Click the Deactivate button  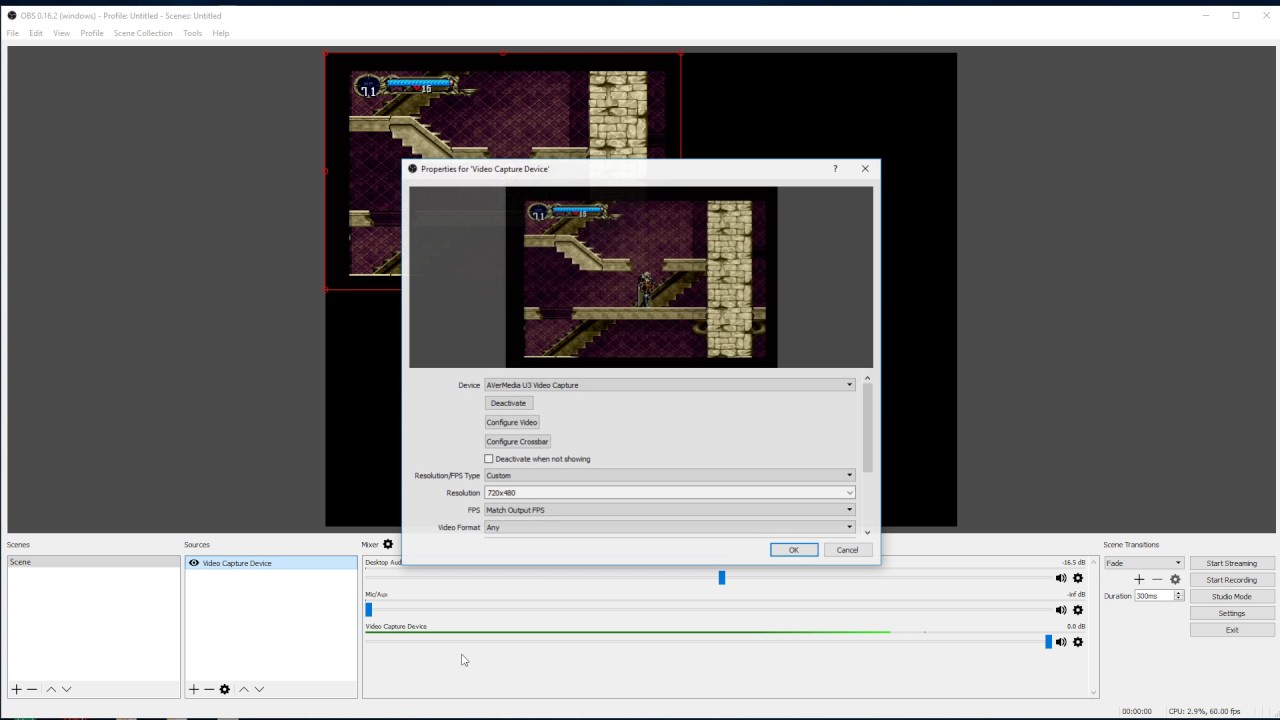[x=508, y=403]
